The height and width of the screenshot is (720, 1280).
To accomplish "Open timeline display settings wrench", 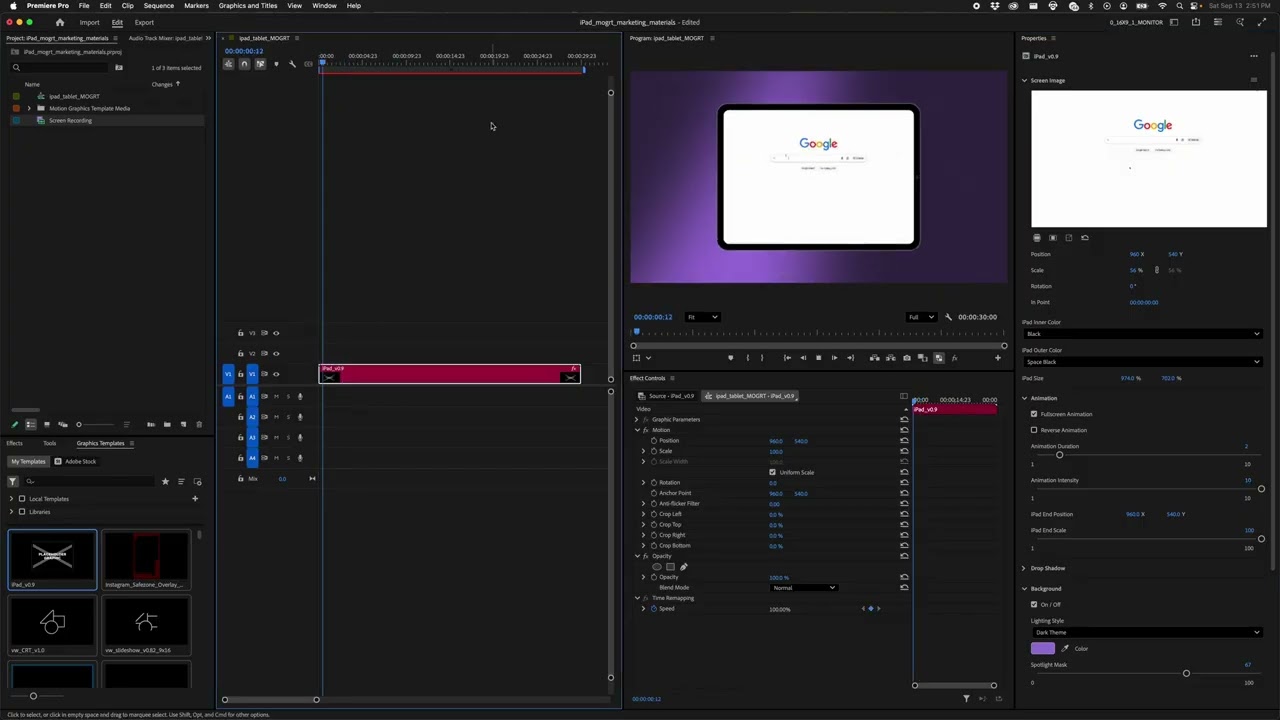I will coord(292,64).
